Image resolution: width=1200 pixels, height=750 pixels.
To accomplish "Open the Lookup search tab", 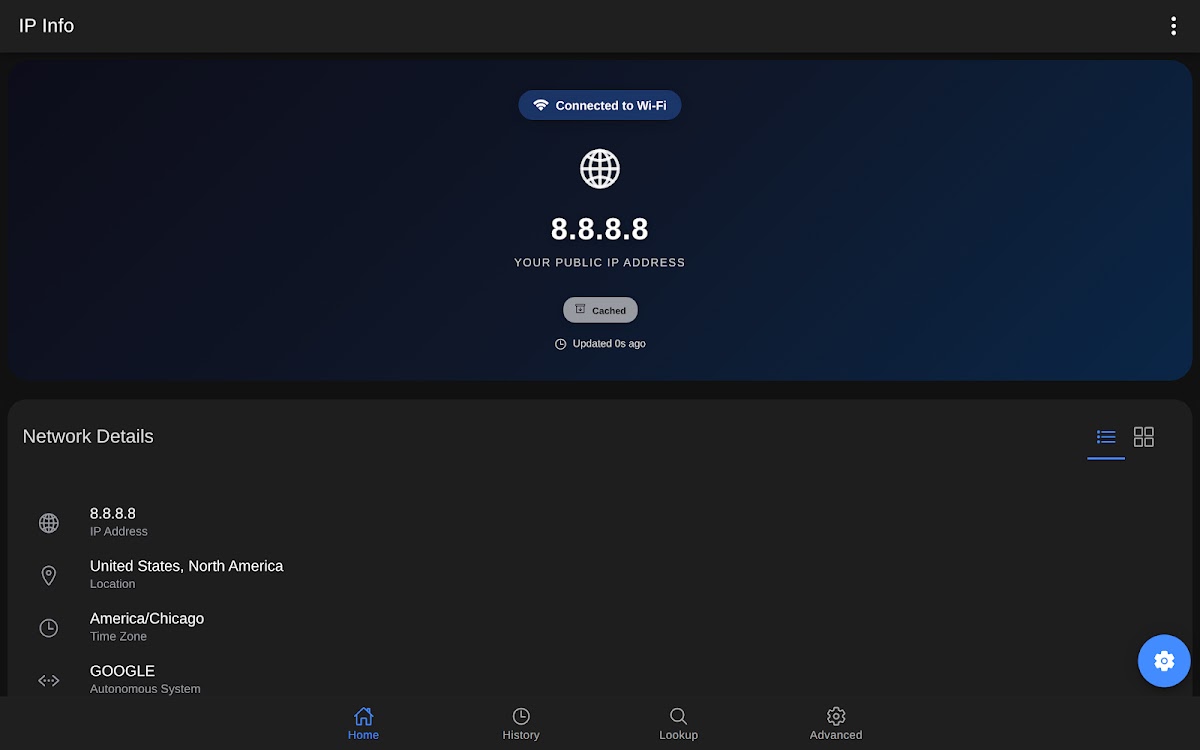I will [678, 723].
